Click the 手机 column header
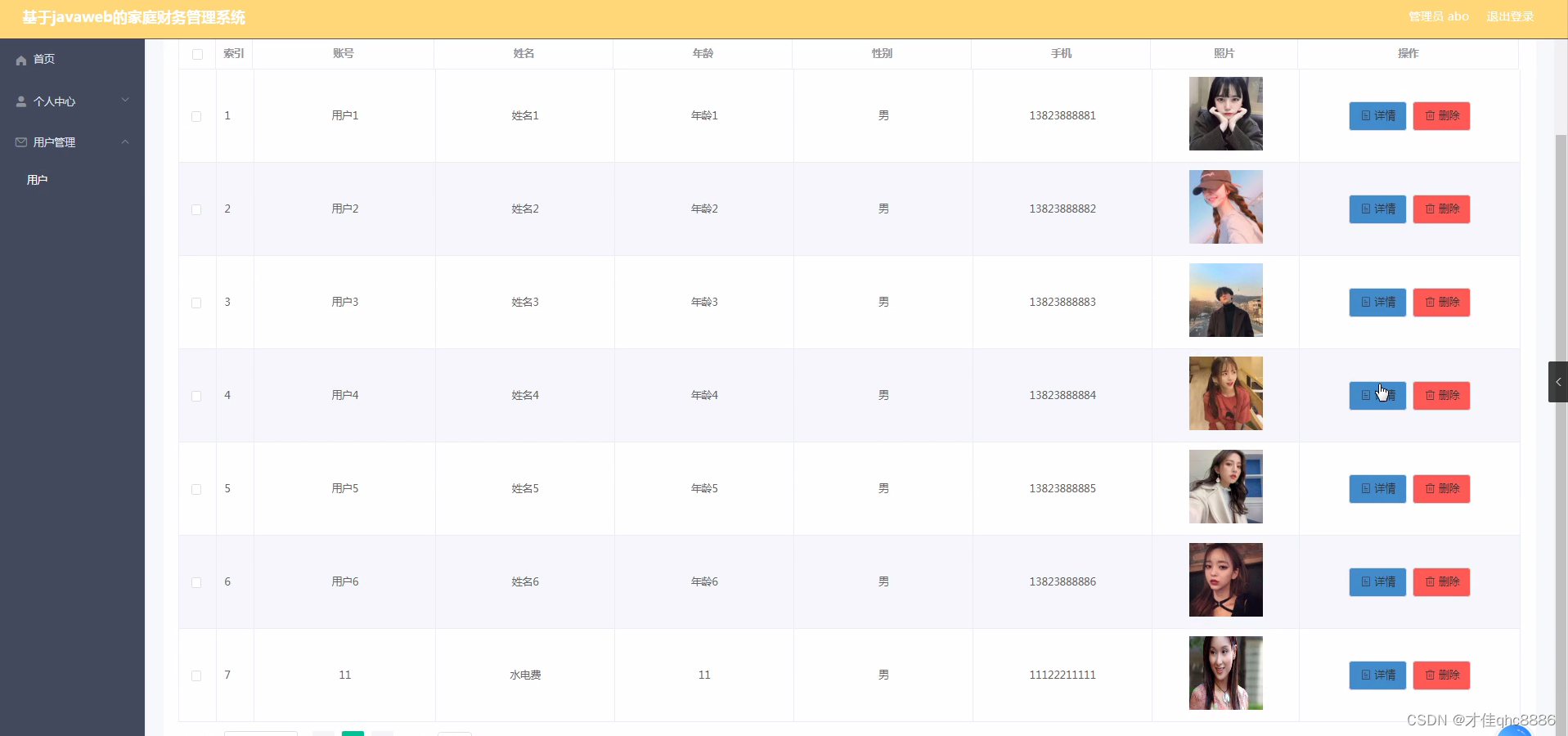Image resolution: width=1568 pixels, height=736 pixels. point(1061,53)
